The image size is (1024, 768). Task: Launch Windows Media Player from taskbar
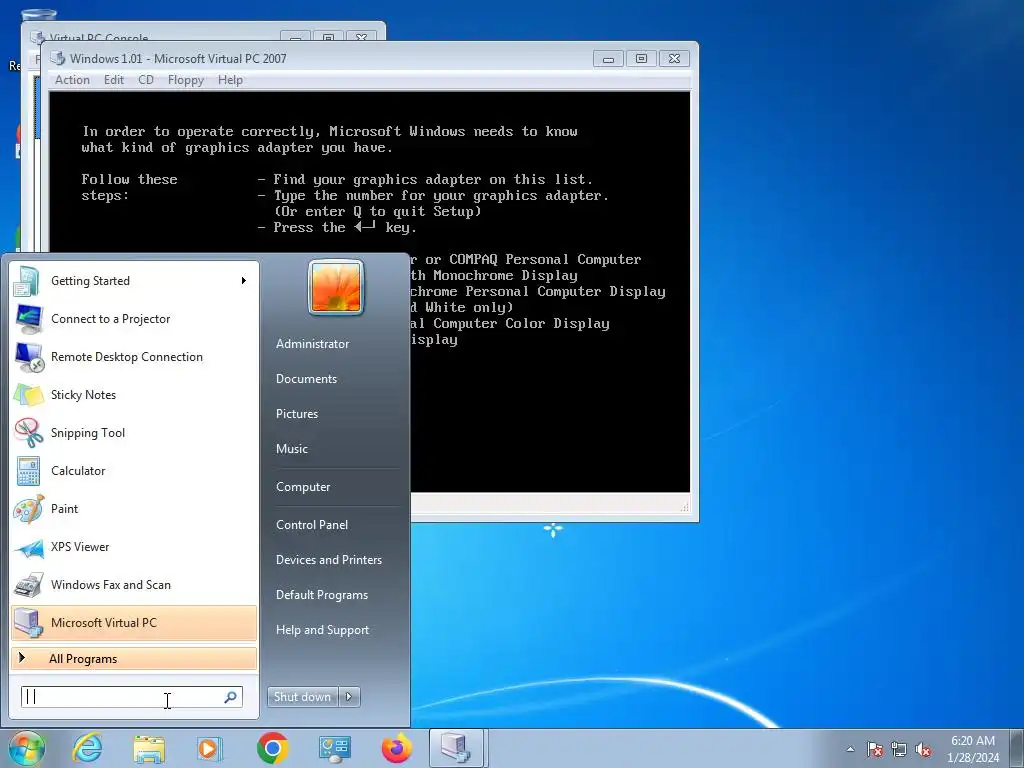(x=210, y=748)
